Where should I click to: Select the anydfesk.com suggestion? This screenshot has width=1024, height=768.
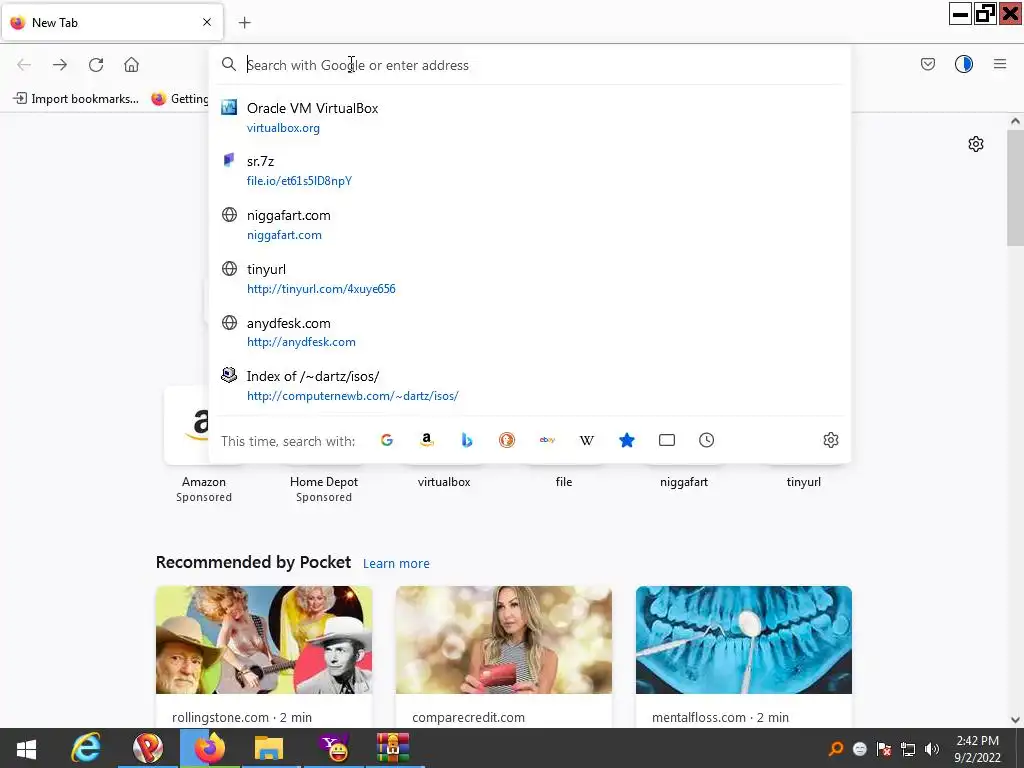tap(530, 332)
